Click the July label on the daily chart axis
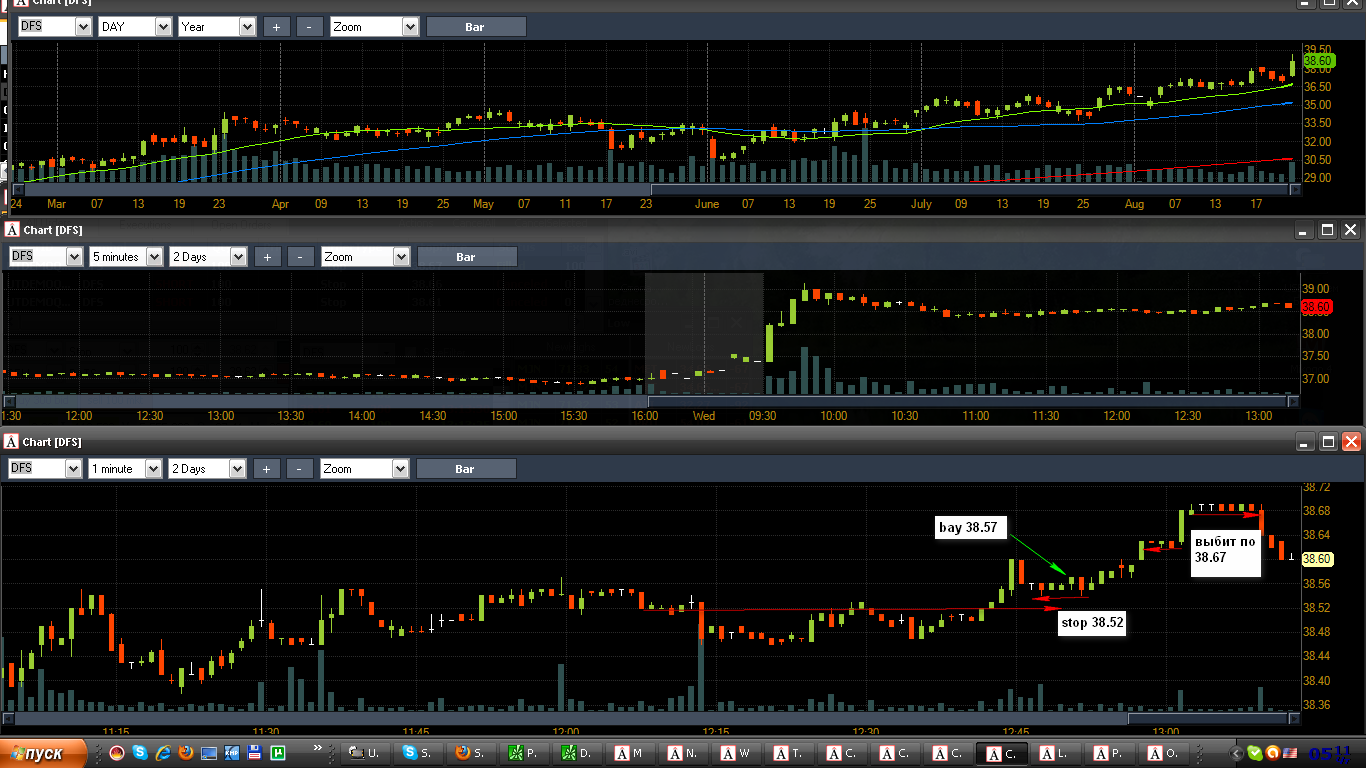The image size is (1366, 768). point(921,204)
